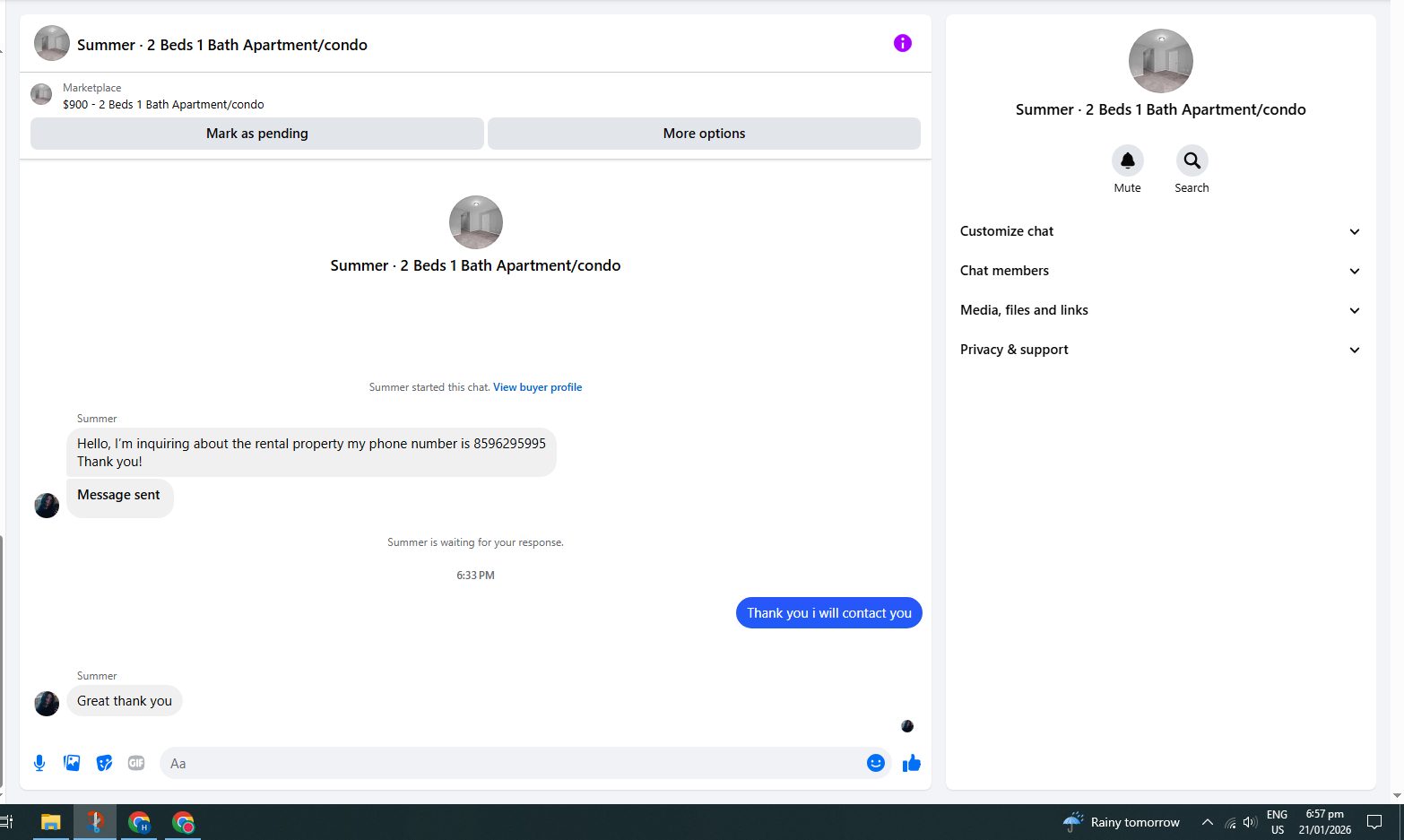Mute the conversation with the bell icon
Screen dimensions: 1404x840
click(1128, 160)
